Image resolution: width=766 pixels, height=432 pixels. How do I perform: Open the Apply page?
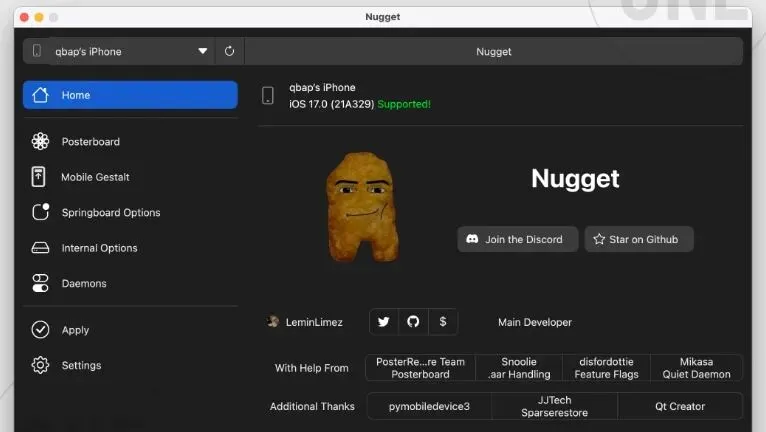130,330
